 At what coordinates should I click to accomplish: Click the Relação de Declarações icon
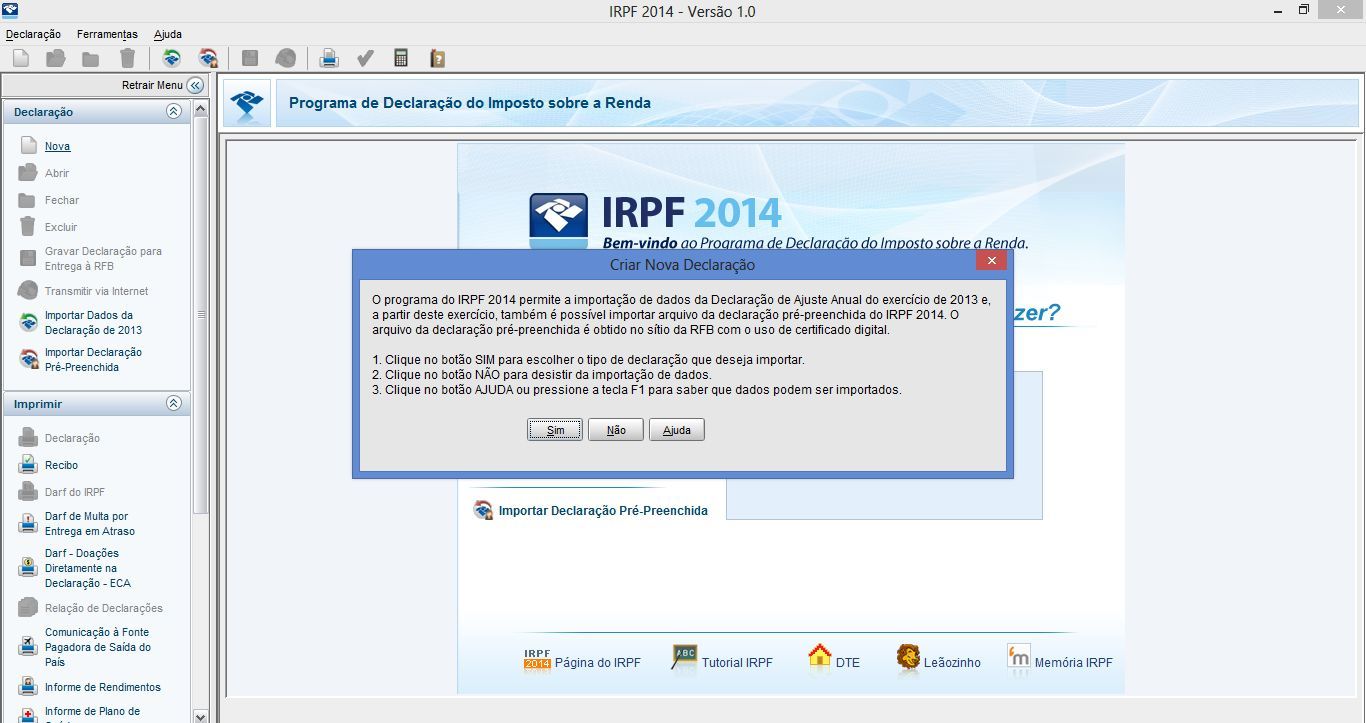coord(28,608)
